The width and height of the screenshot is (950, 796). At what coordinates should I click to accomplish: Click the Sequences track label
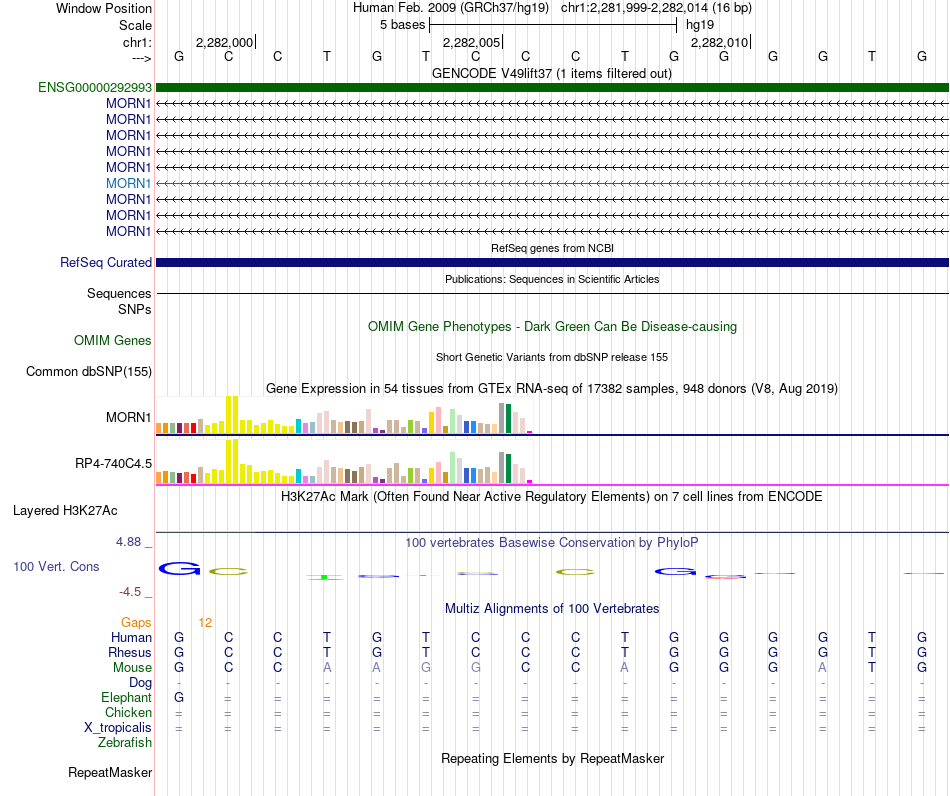coord(119,293)
